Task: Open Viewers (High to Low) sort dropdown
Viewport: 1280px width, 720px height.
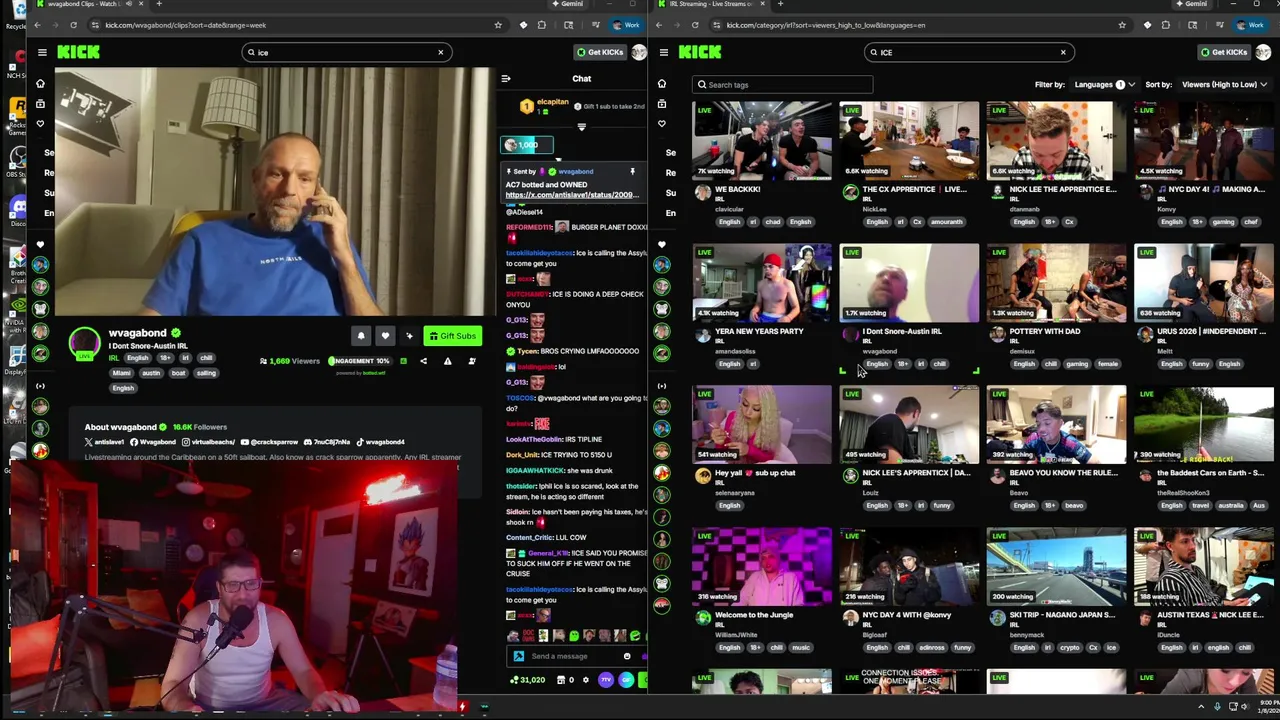Action: click(1225, 85)
